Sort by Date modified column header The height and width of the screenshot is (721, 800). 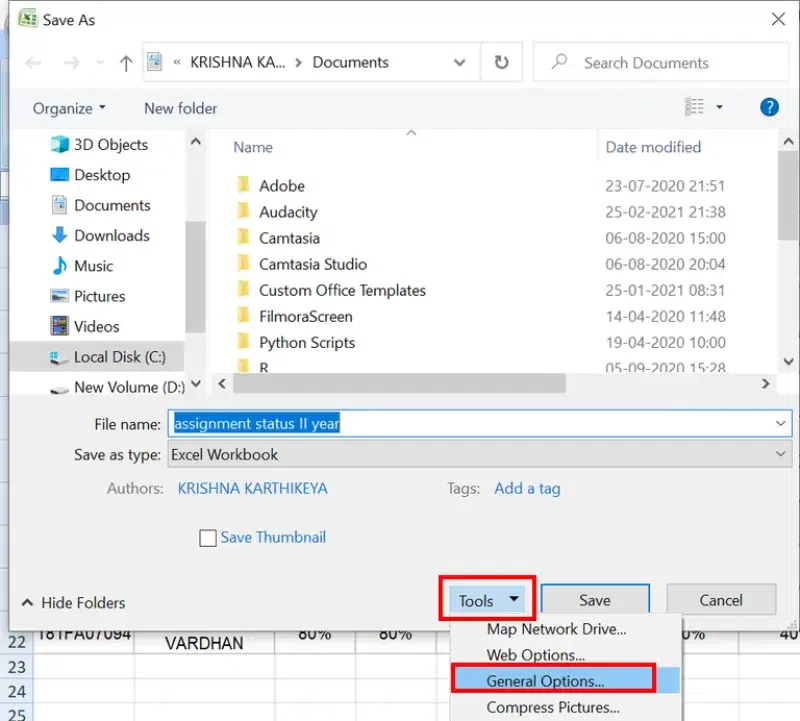(x=653, y=147)
